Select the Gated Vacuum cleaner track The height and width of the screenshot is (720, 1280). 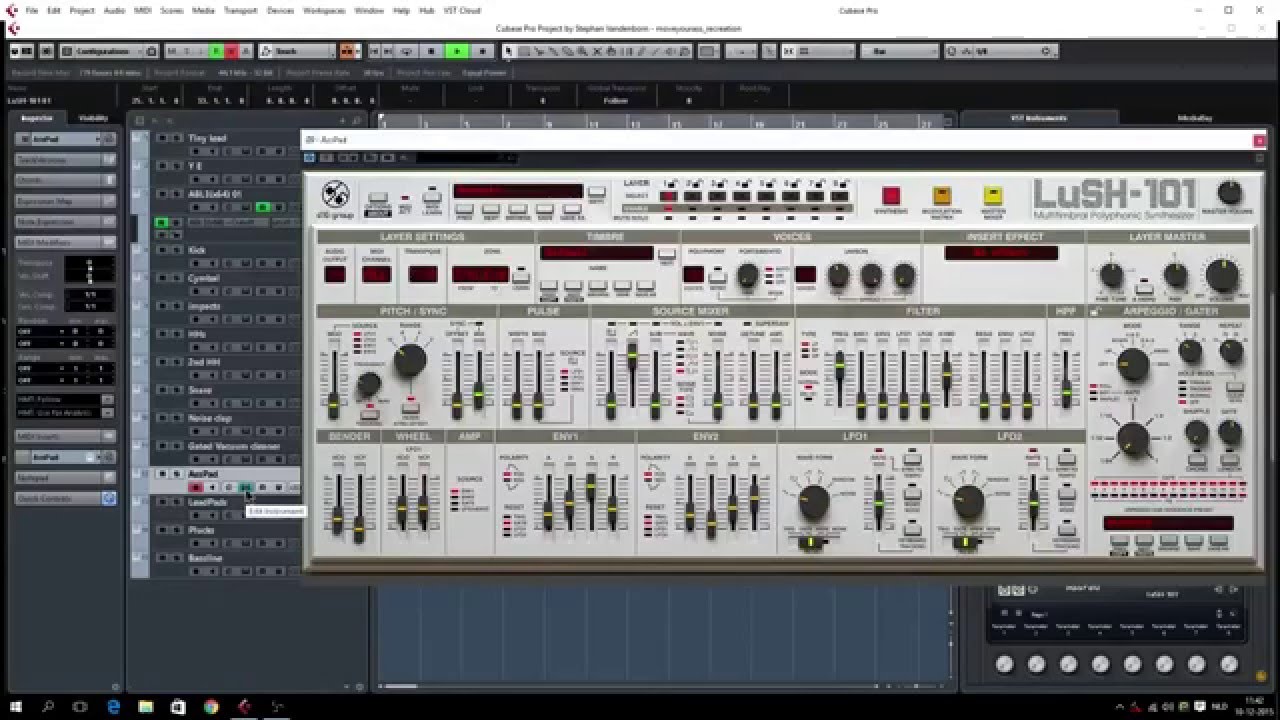tap(234, 446)
